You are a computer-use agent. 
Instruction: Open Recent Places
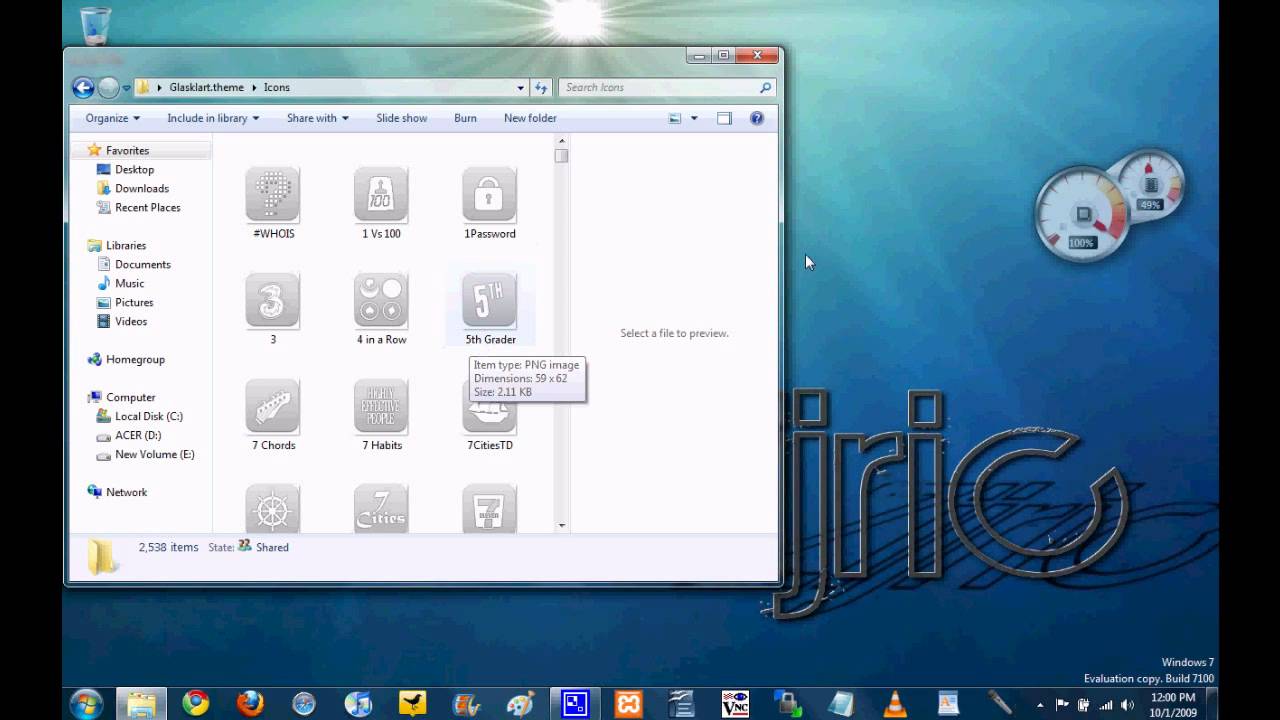point(147,207)
